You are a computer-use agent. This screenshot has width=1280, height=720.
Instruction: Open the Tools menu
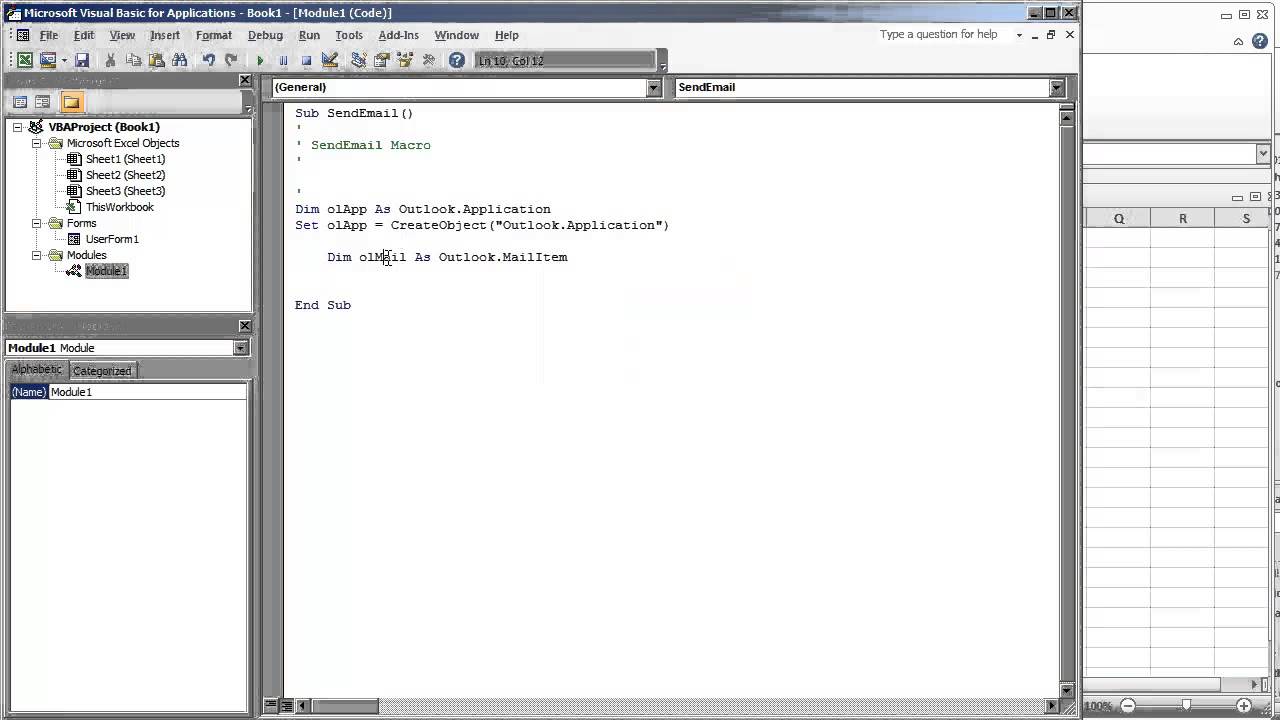point(349,35)
